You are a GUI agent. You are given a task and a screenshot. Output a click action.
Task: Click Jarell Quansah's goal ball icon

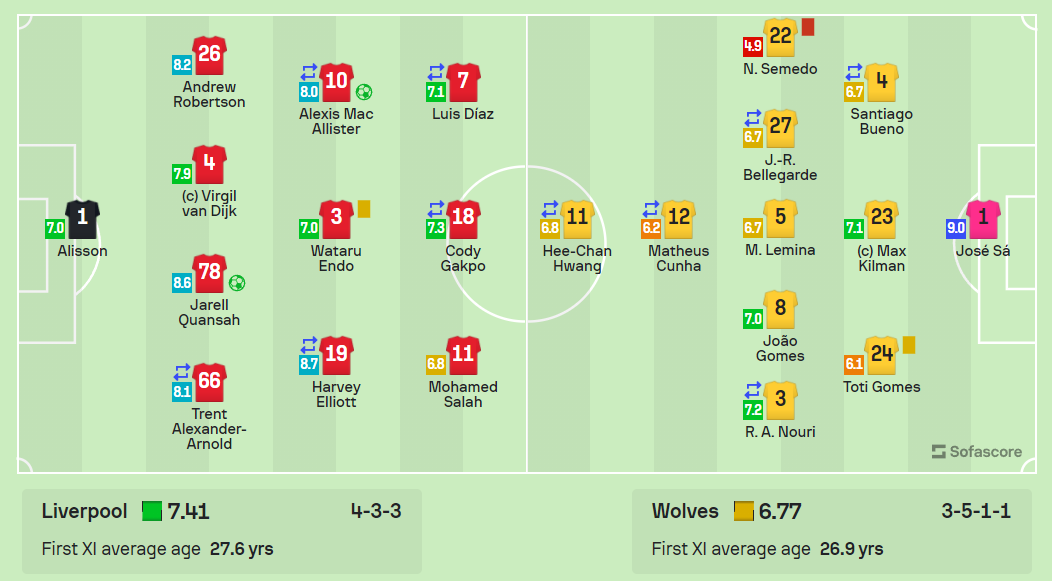(237, 282)
